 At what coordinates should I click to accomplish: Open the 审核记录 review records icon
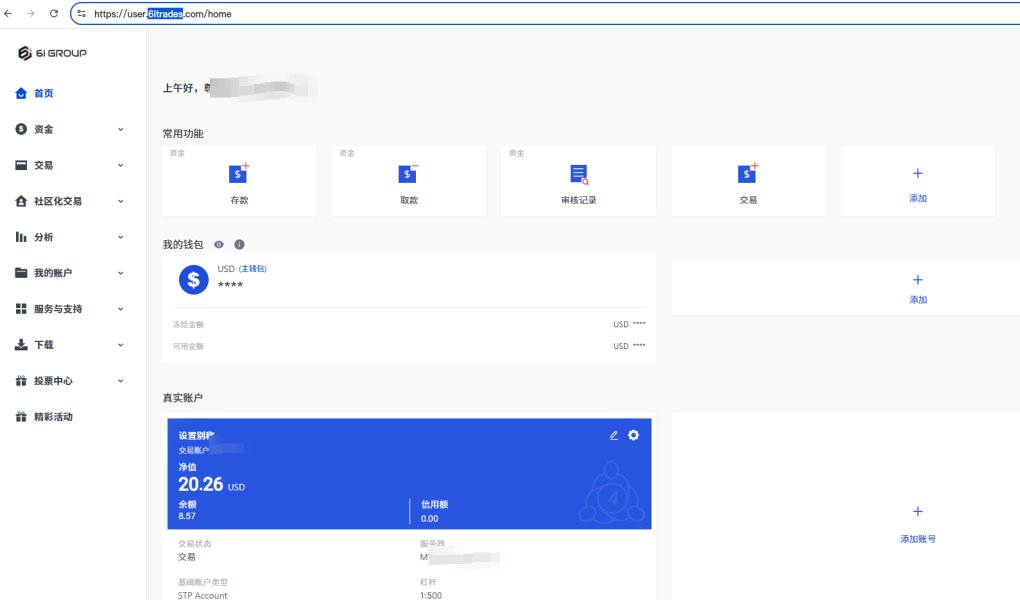tap(578, 174)
